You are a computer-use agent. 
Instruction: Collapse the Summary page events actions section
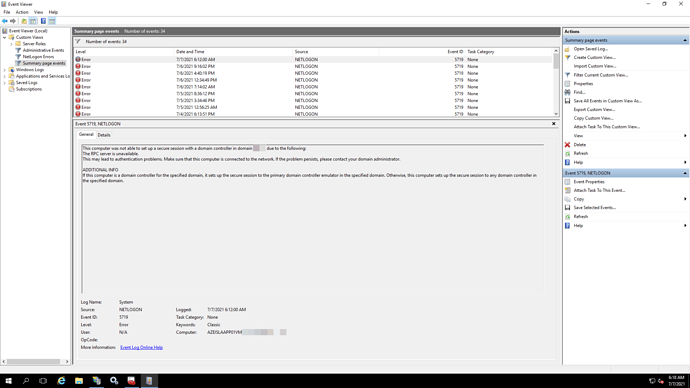click(685, 40)
